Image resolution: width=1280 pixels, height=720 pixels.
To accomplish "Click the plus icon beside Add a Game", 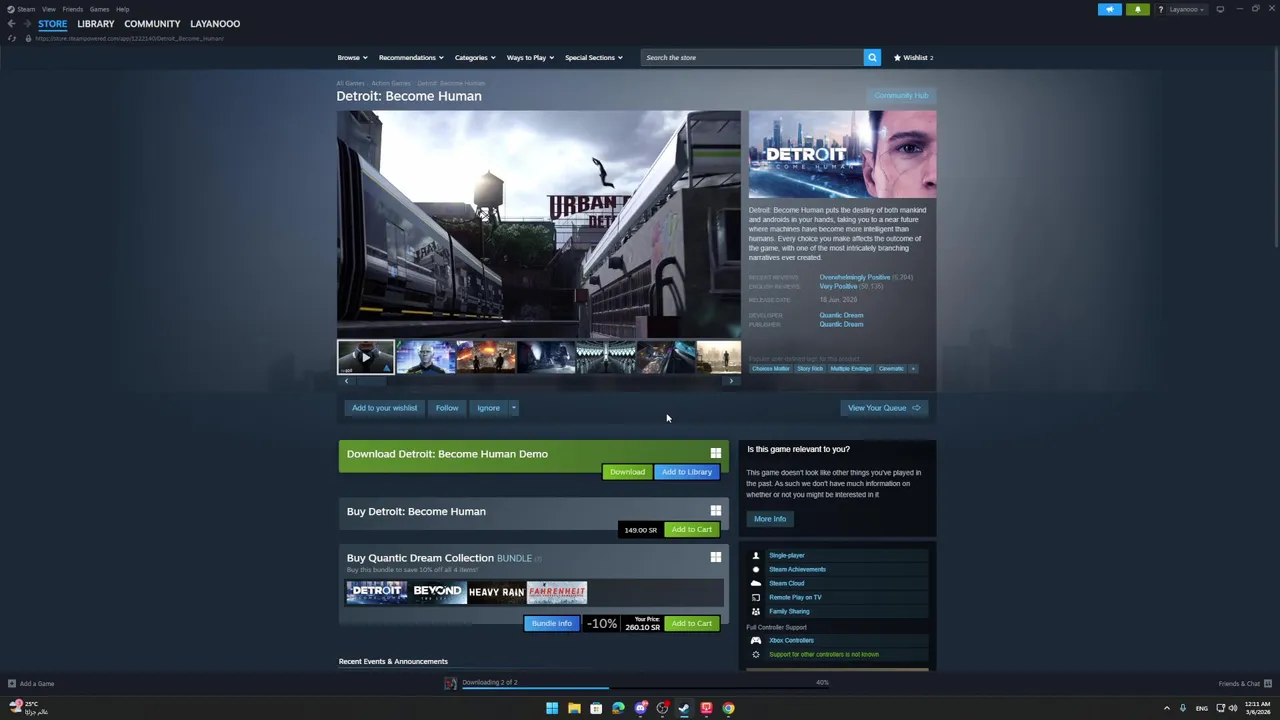I will [12, 684].
